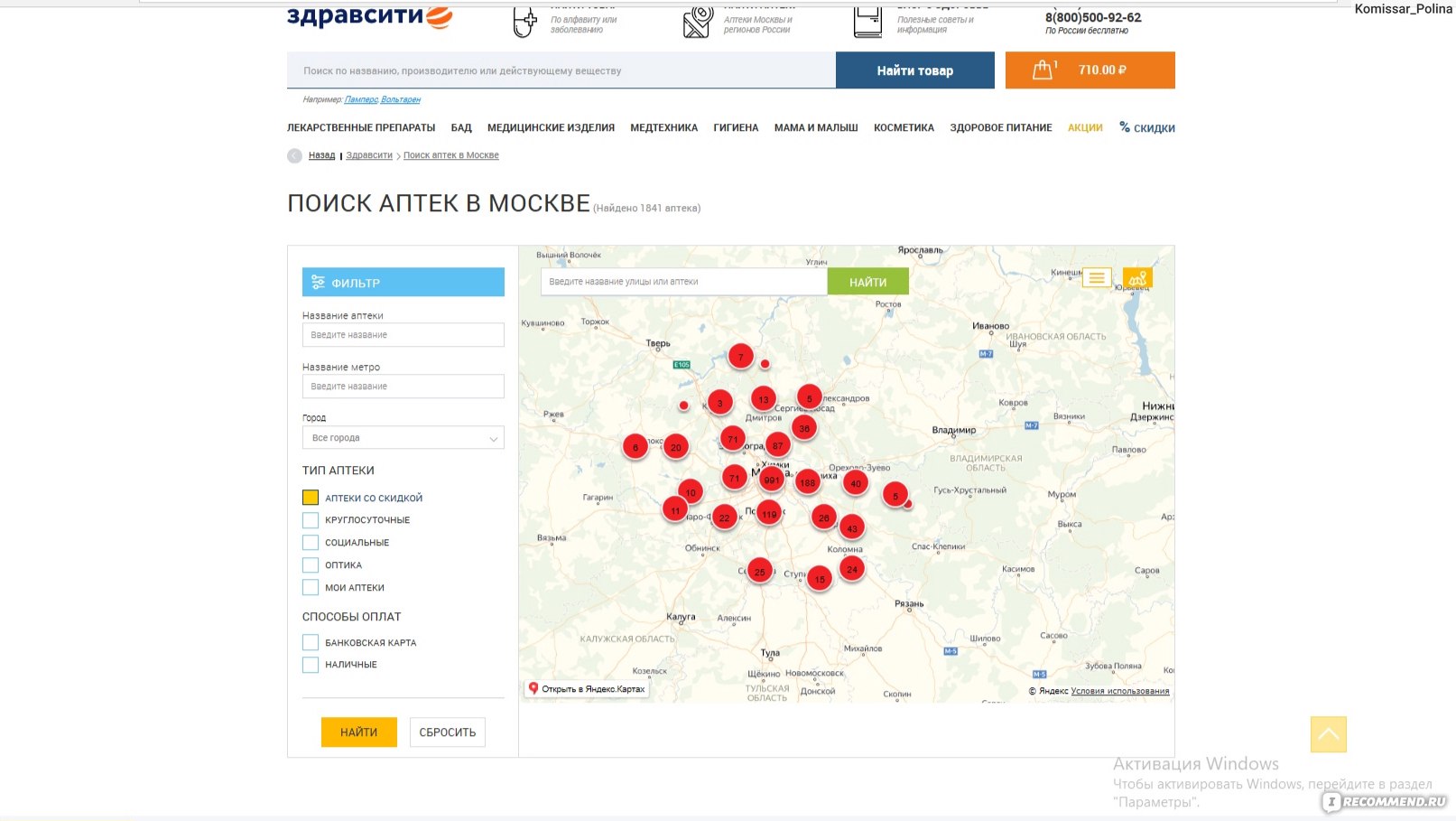Click the useful advice book icon
This screenshot has width=1456, height=821.
[867, 22]
